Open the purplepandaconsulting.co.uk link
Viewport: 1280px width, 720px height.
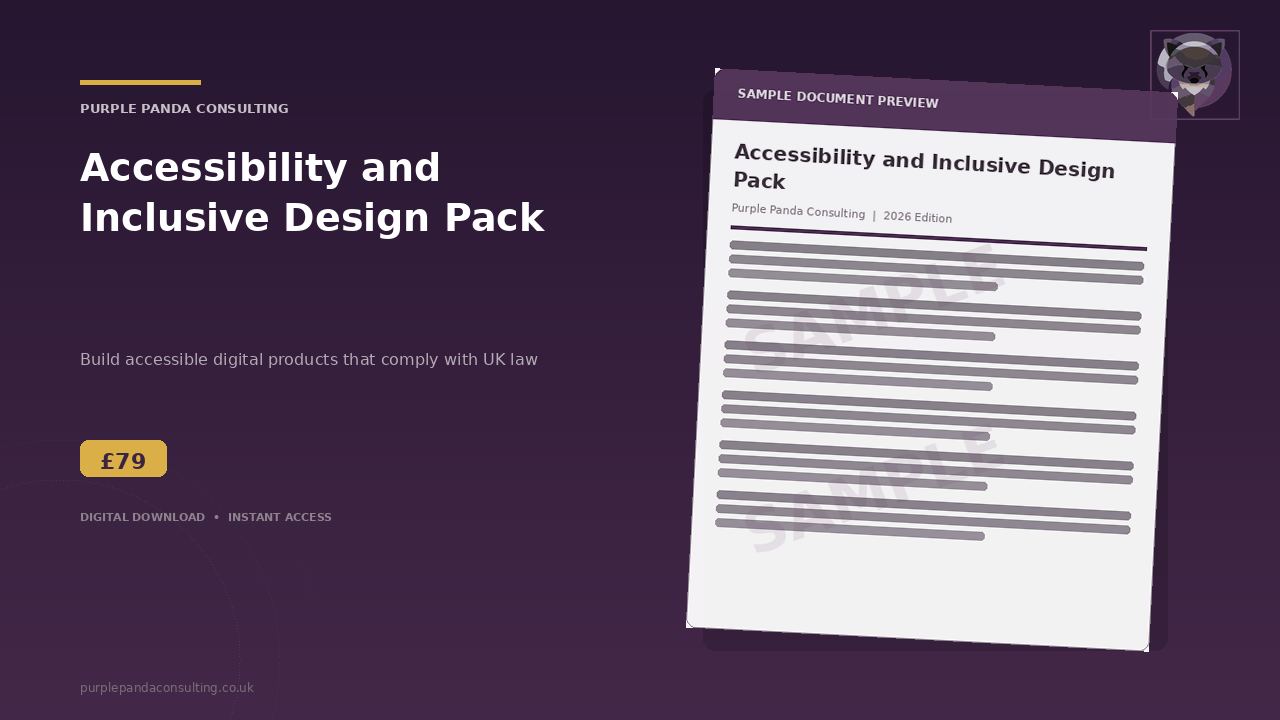[x=167, y=688]
